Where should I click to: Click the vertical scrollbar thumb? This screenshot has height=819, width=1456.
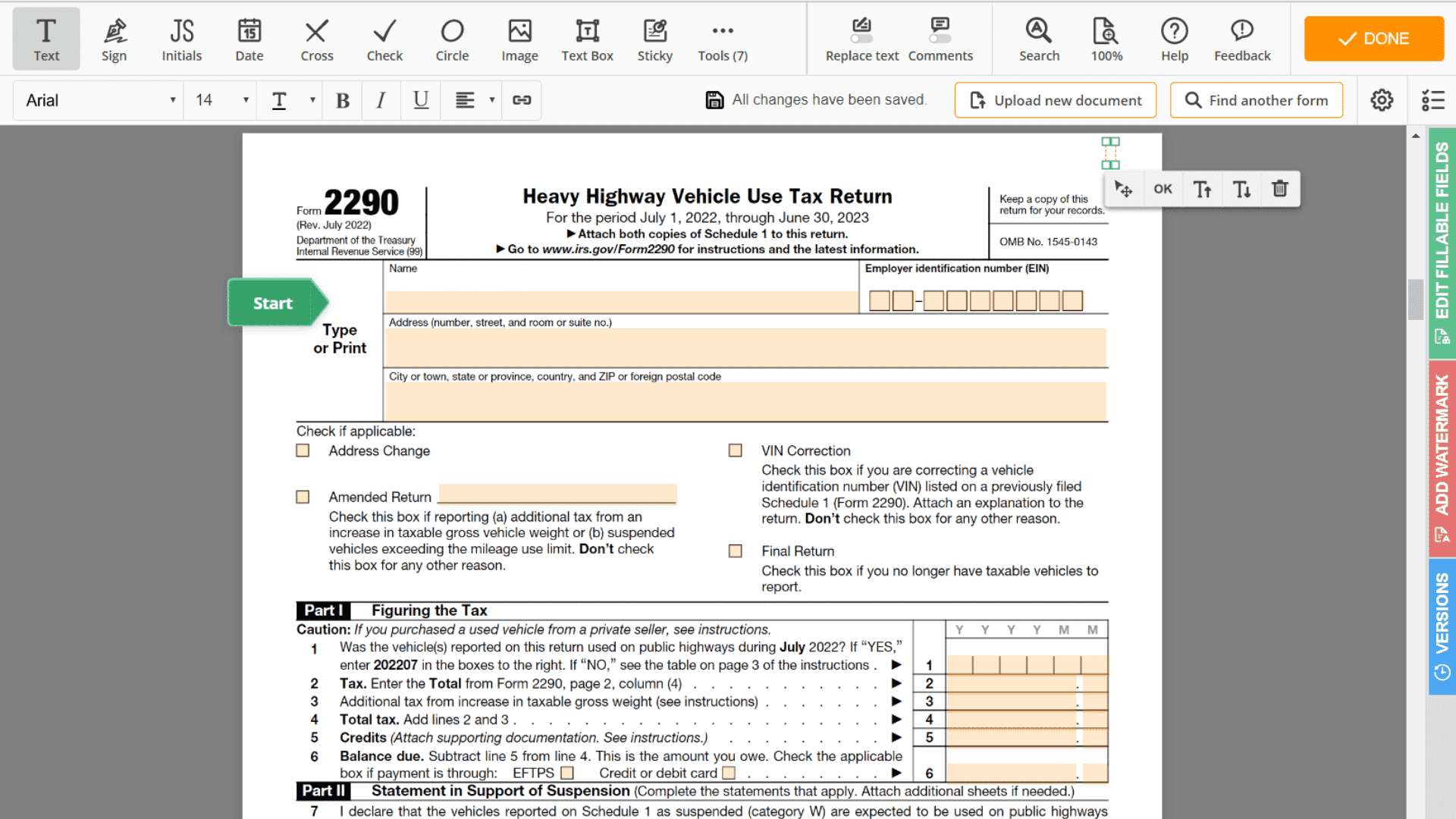click(x=1416, y=300)
